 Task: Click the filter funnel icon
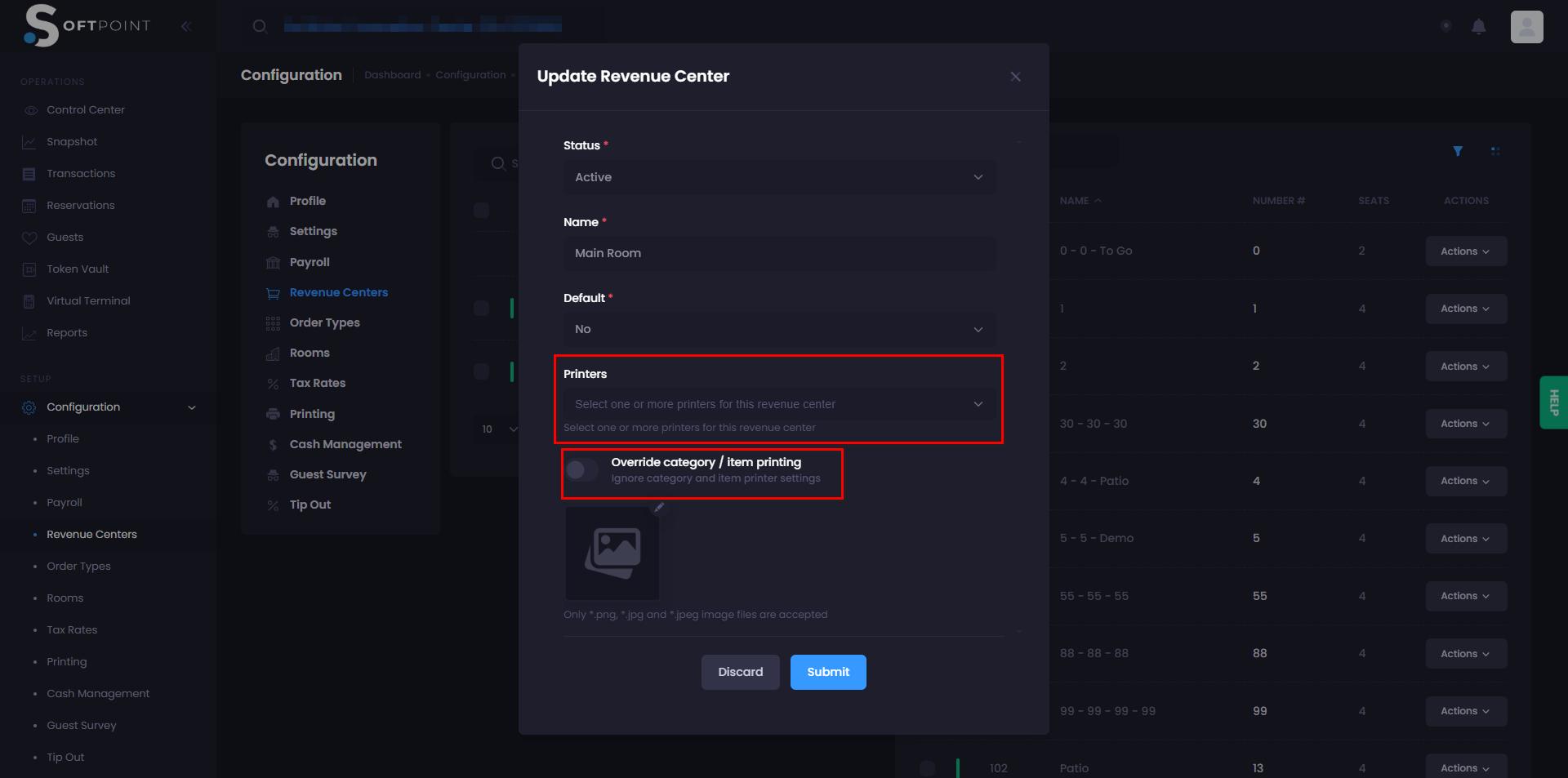(1458, 151)
